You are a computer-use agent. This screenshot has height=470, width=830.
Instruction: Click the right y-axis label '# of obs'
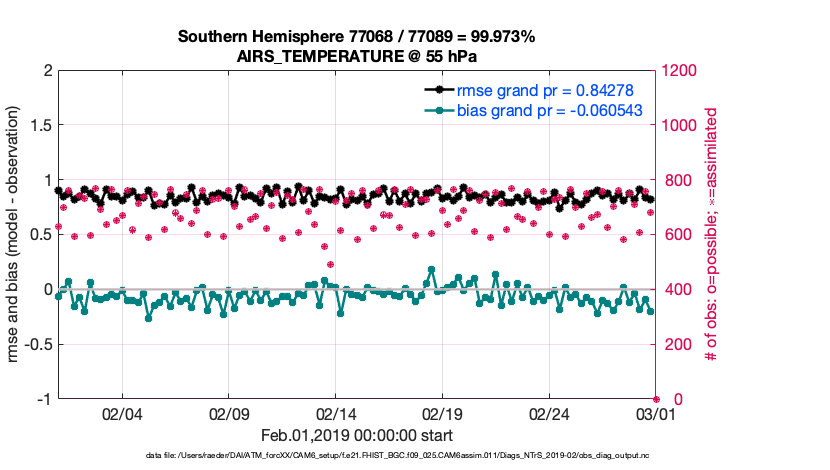pyautogui.click(x=710, y=234)
